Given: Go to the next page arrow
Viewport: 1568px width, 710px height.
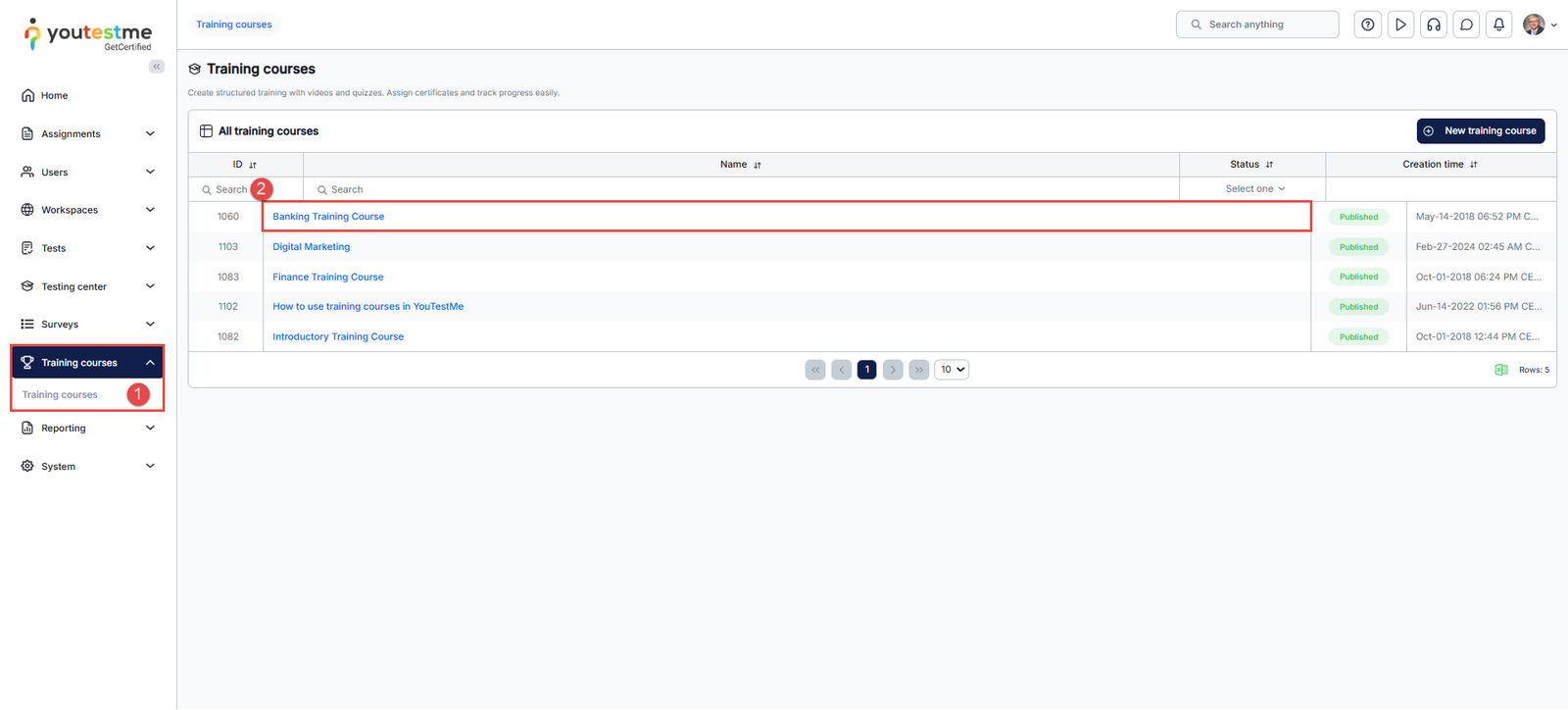Looking at the screenshot, I should [x=893, y=370].
